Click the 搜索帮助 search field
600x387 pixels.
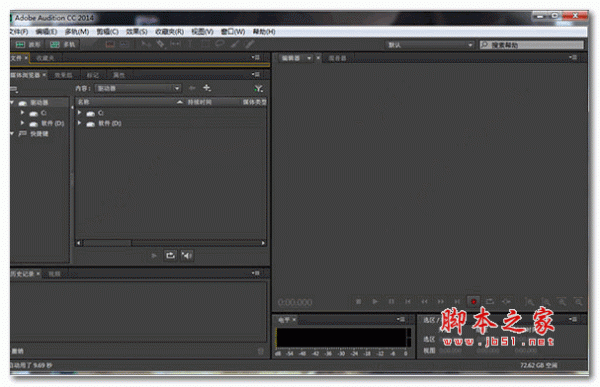click(532, 45)
